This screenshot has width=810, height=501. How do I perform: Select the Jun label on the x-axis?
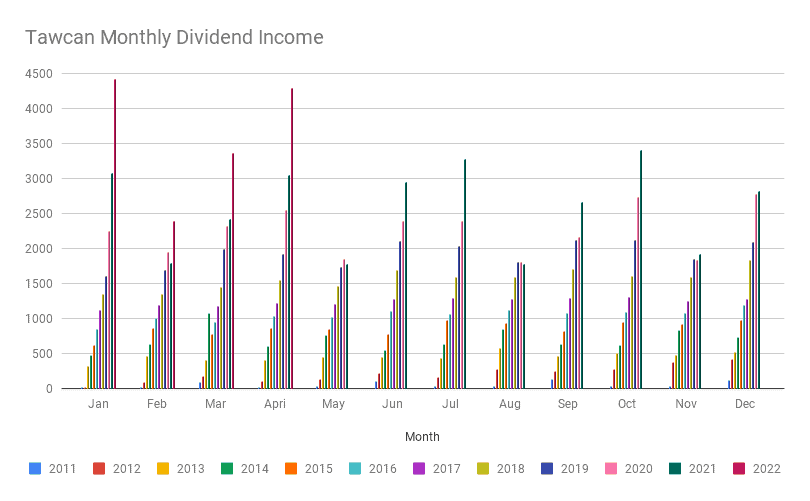click(393, 404)
